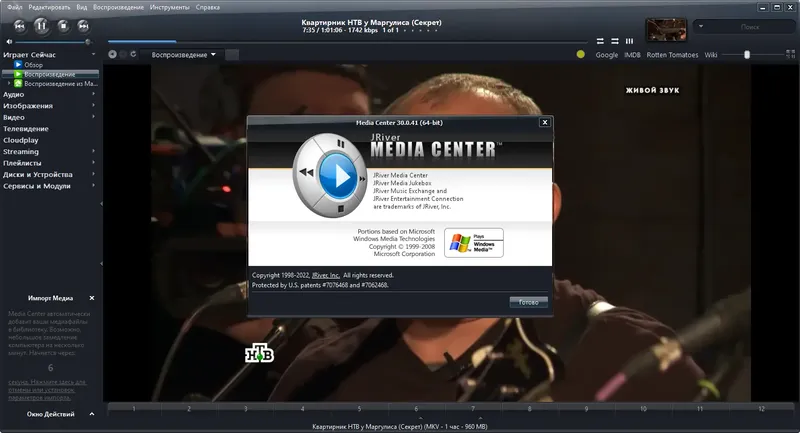
Task: Click chapter marker 12 on the timeline
Action: pos(761,409)
